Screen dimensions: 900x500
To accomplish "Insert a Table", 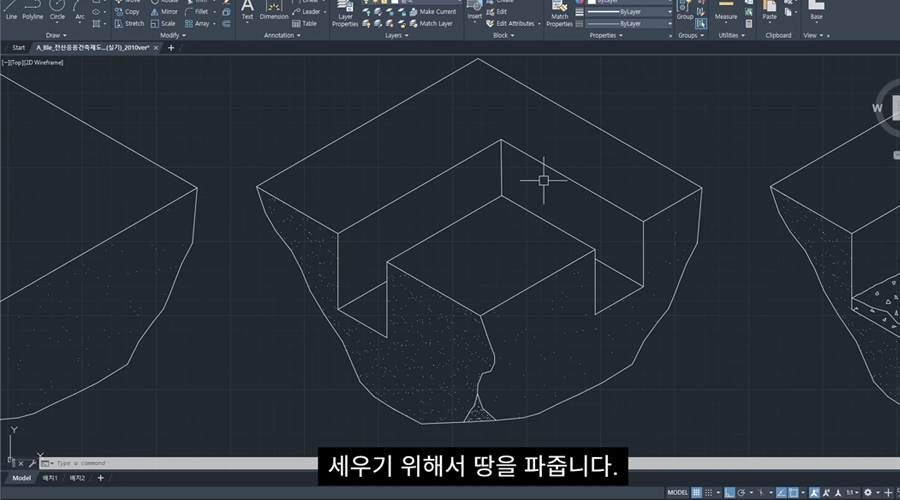I will pos(304,24).
